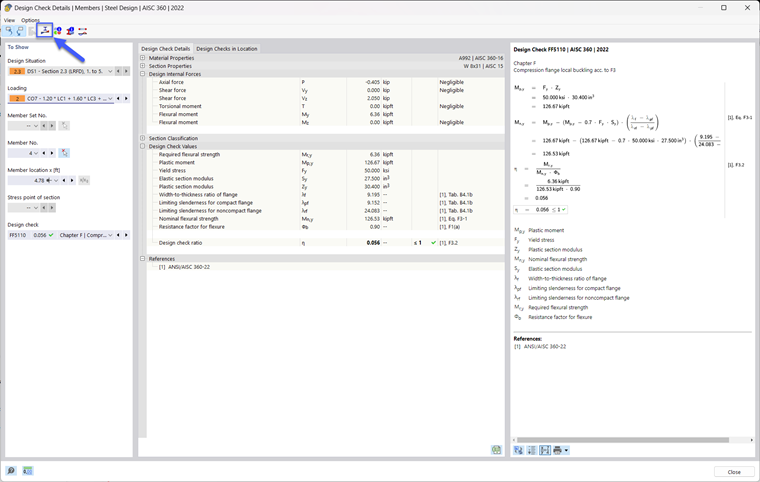The width and height of the screenshot is (760, 482).
Task: Click the first selection-arrow toolbar icon
Action: [x=9, y=31]
